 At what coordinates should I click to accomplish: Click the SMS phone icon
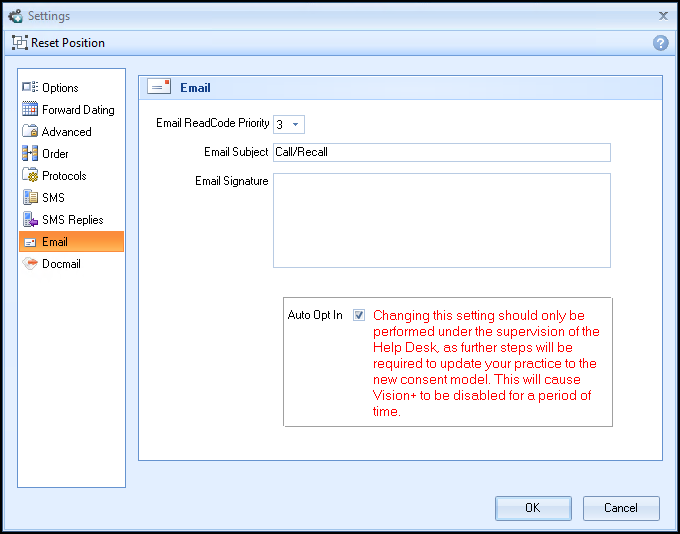pyautogui.click(x=30, y=198)
